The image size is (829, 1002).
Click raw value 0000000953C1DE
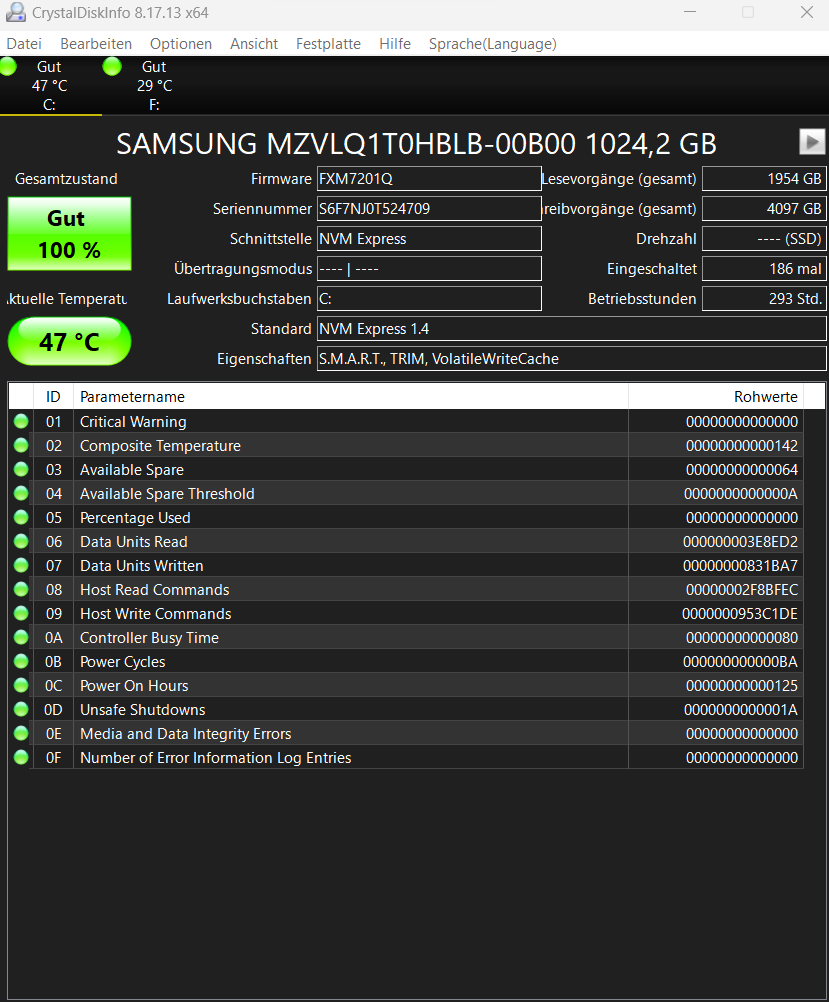(x=740, y=613)
